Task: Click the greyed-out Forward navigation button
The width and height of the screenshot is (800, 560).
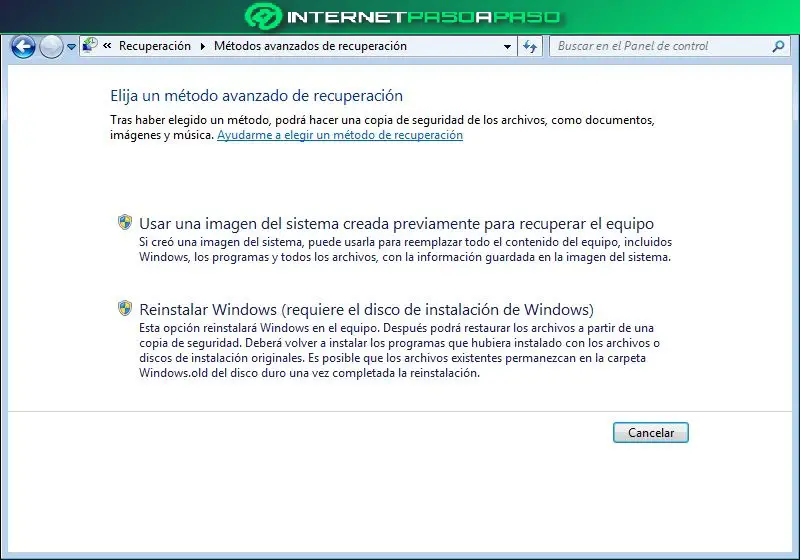Action: [51, 47]
